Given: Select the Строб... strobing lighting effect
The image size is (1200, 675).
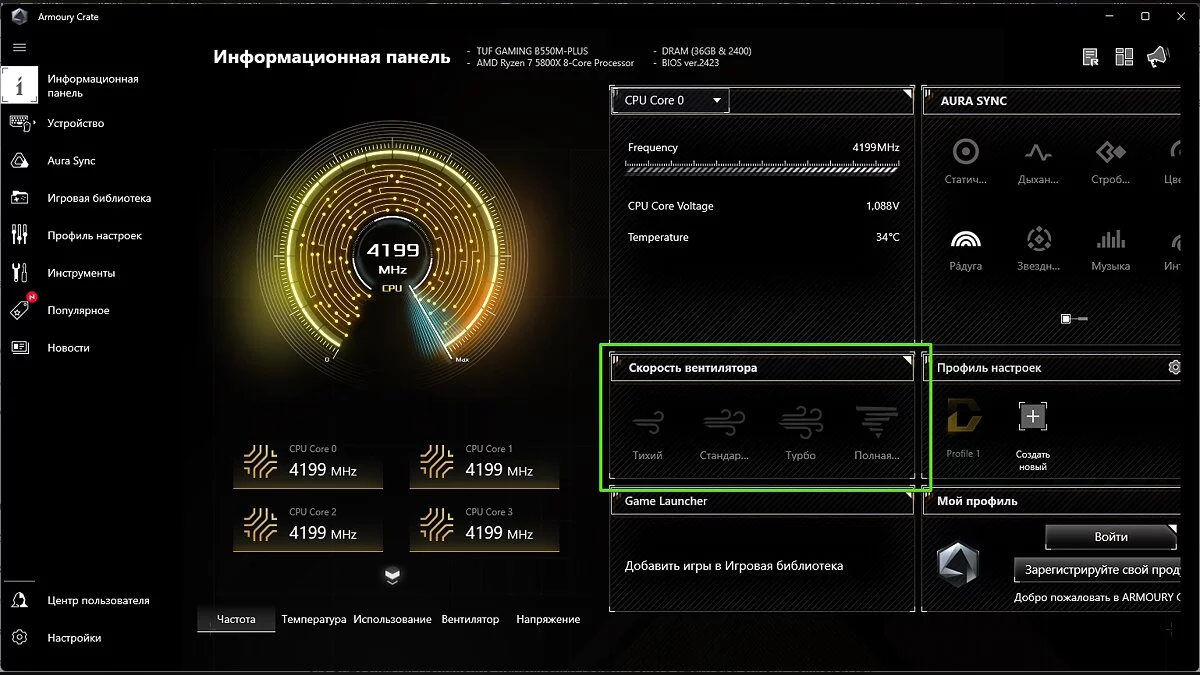Looking at the screenshot, I should tap(1110, 162).
